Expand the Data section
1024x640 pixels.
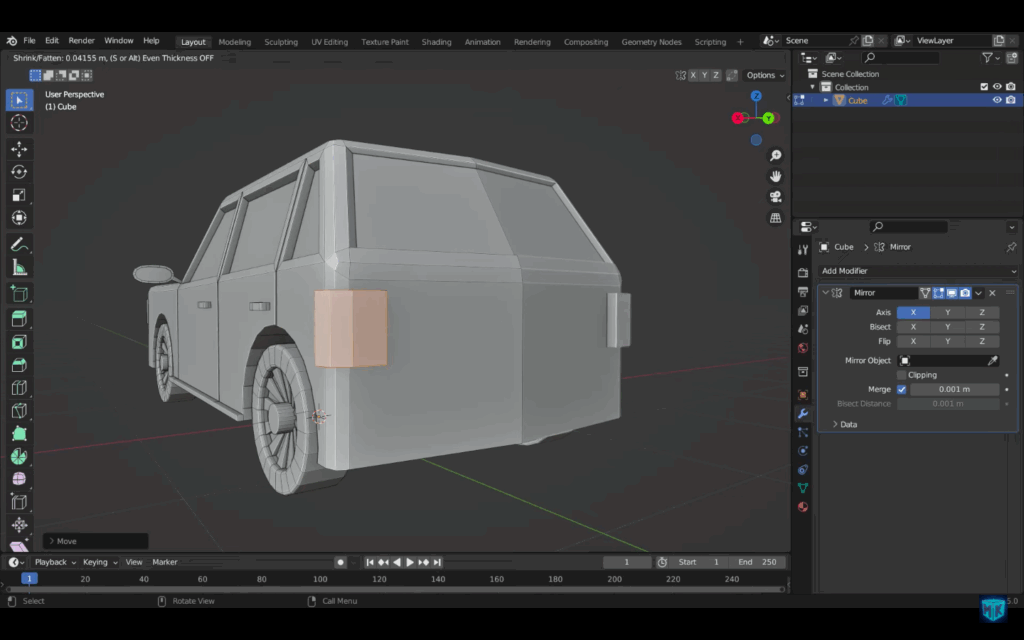pyautogui.click(x=835, y=424)
